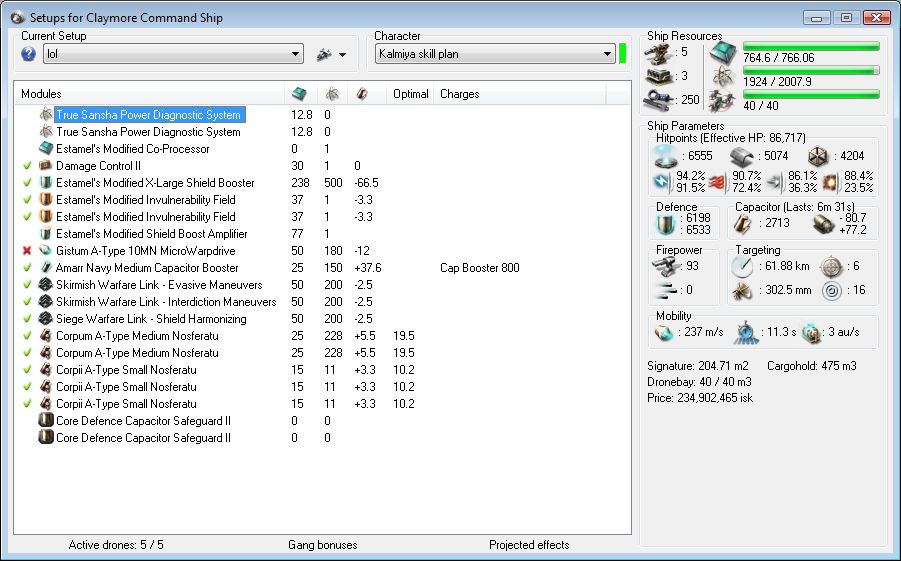The height and width of the screenshot is (561, 901).
Task: Open dropdown arrow beside ship icon
Action: coord(342,54)
